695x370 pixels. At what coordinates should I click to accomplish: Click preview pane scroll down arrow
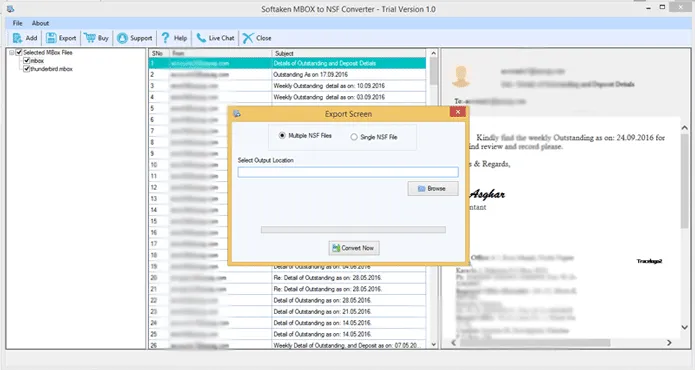pos(684,327)
